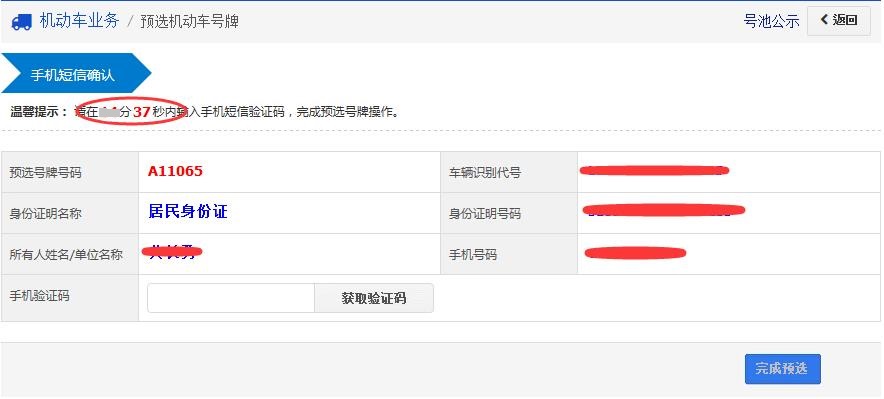This screenshot has height=399, width=884.
Task: Click the 手机号码 label cell
Action: tap(509, 254)
